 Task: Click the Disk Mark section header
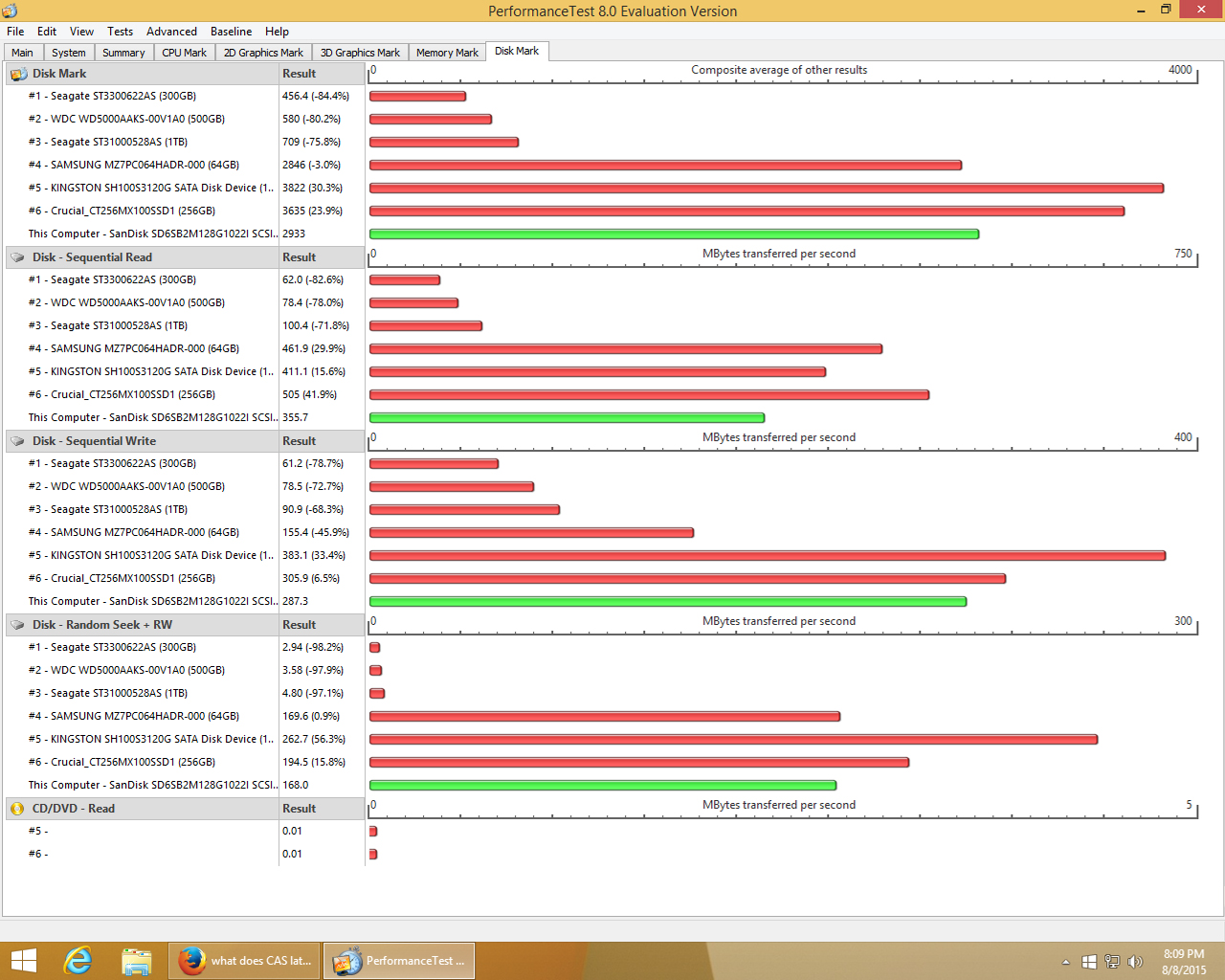point(142,74)
